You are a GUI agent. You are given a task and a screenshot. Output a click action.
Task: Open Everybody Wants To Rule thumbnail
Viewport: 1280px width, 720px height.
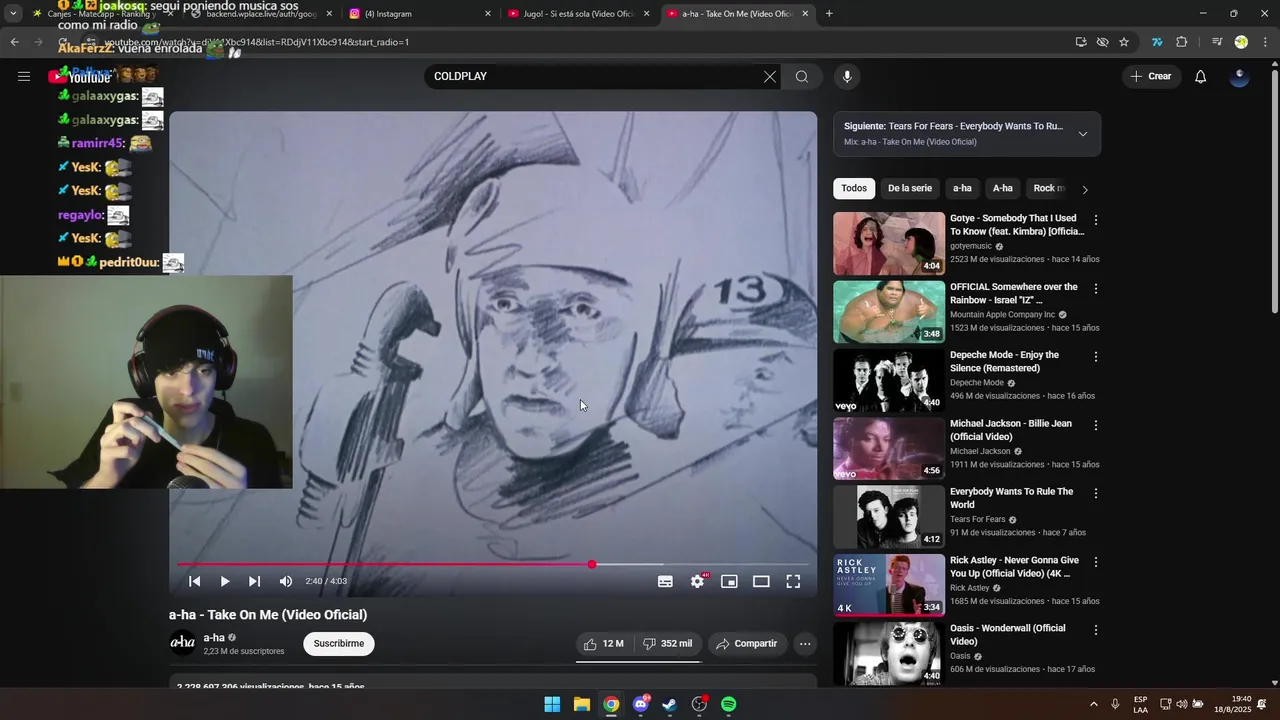(889, 517)
